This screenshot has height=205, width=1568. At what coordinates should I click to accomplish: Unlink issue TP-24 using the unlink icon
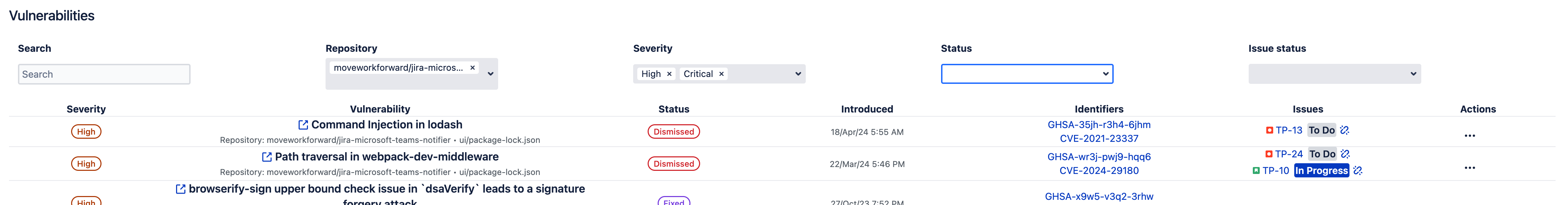tap(1345, 154)
